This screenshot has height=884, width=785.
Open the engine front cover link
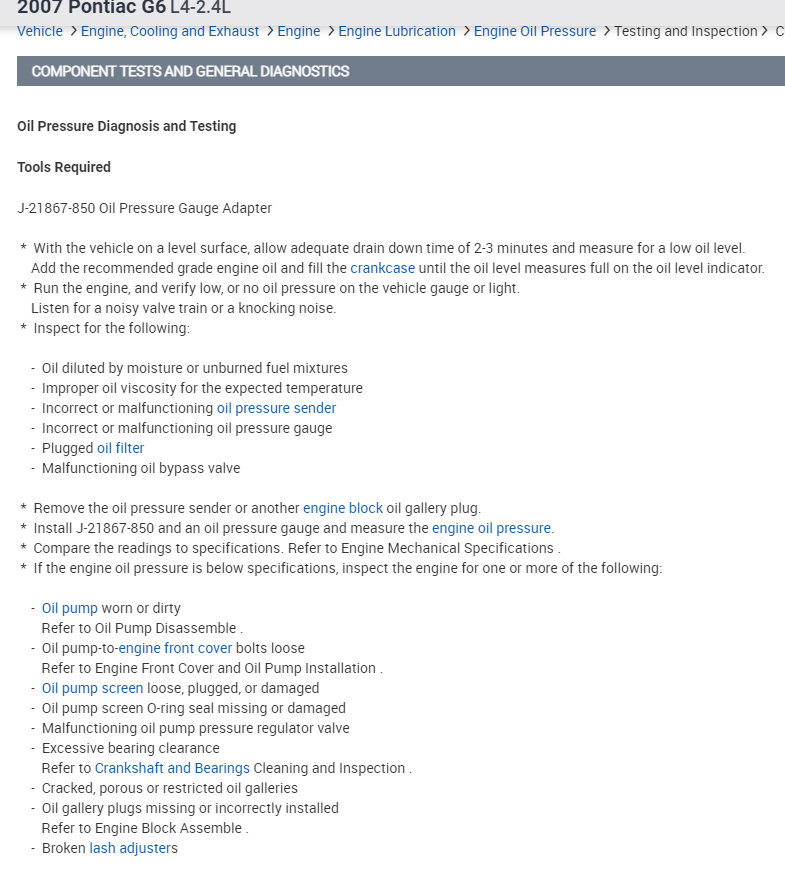coord(175,648)
